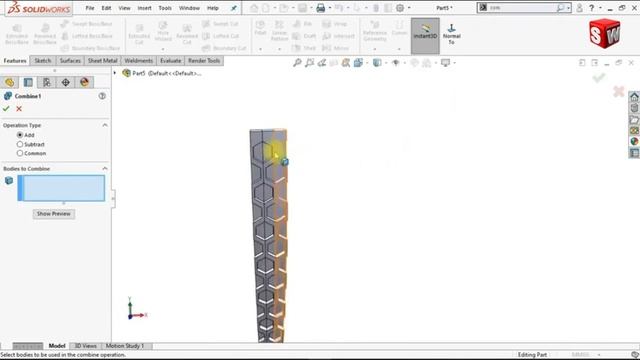The image size is (640, 360).
Task: Switch to the PropertyManager tab icon
Action: 28,82
